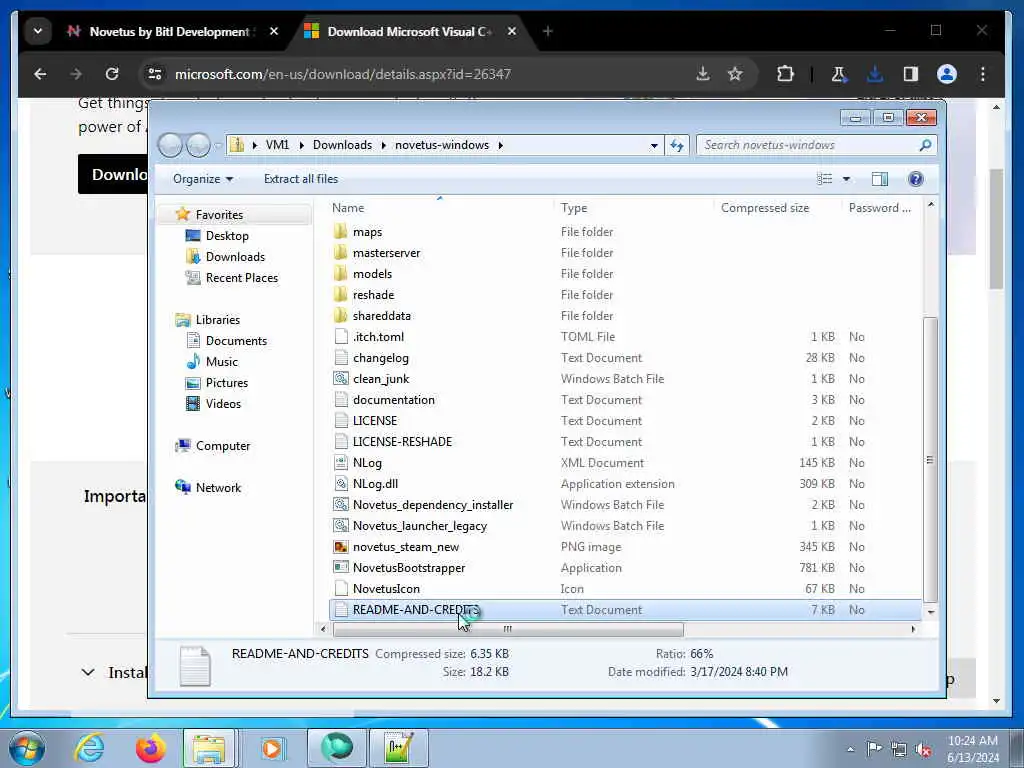Screen dimensions: 1024x768
Task: Open the Windows Start menu
Action: [x=27, y=748]
